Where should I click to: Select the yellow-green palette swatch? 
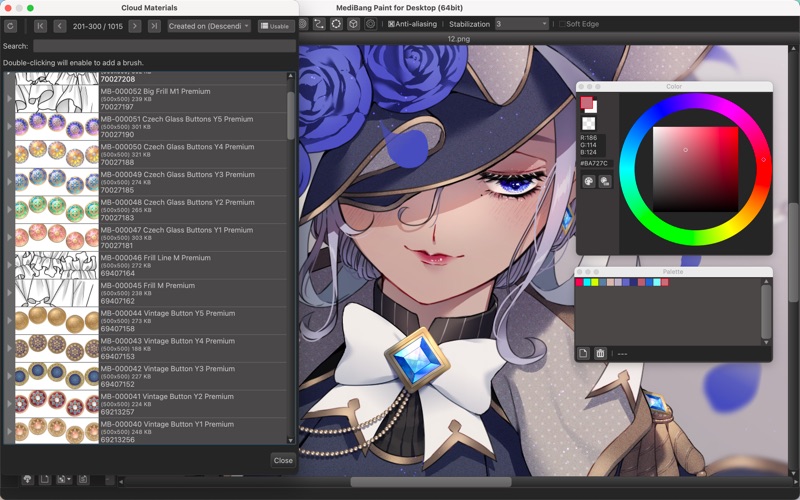tap(594, 282)
